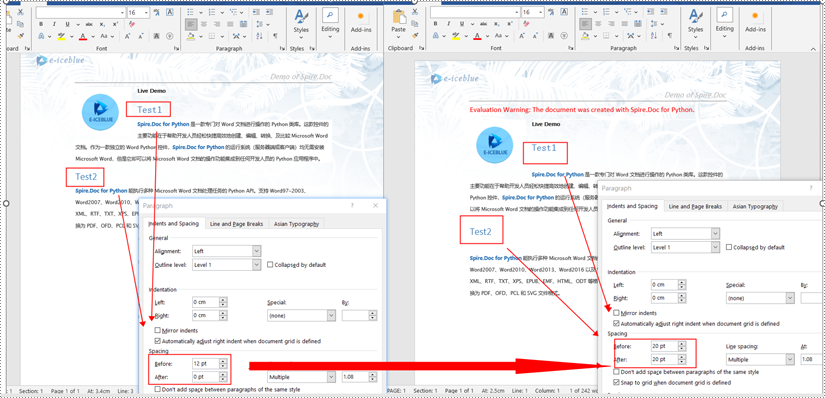Center align text in the left window
Viewport: 825px width, 398px height.
tap(205, 24)
